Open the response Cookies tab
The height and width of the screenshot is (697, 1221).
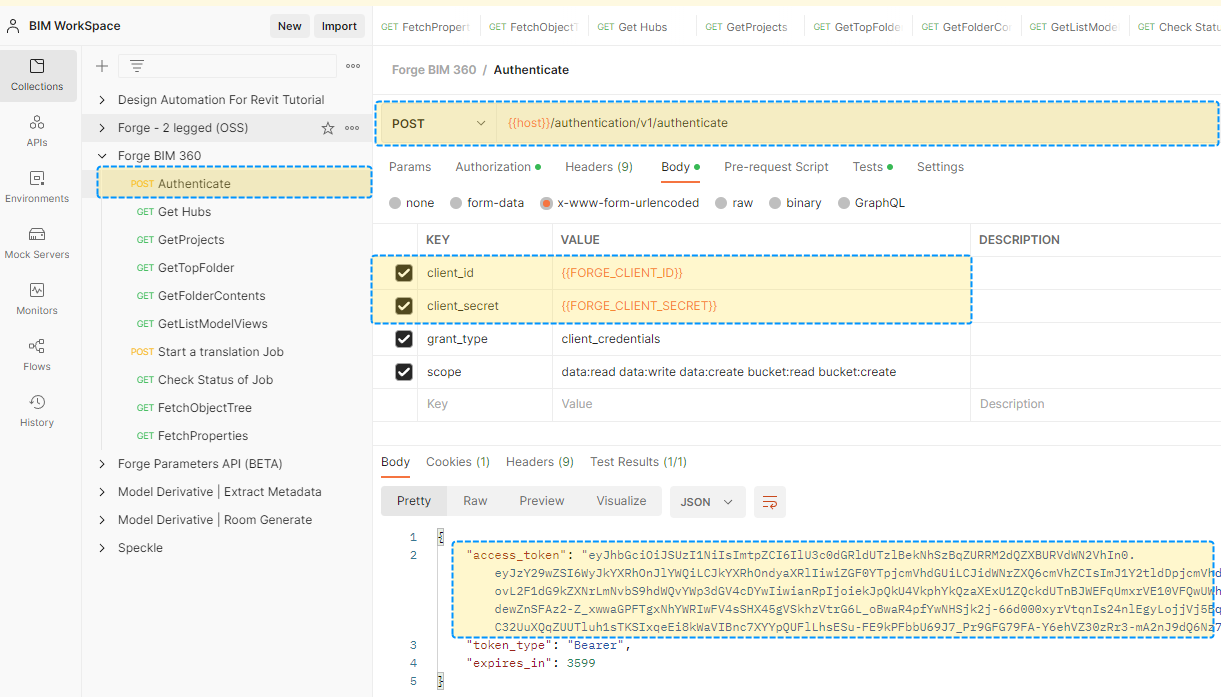pyautogui.click(x=457, y=462)
